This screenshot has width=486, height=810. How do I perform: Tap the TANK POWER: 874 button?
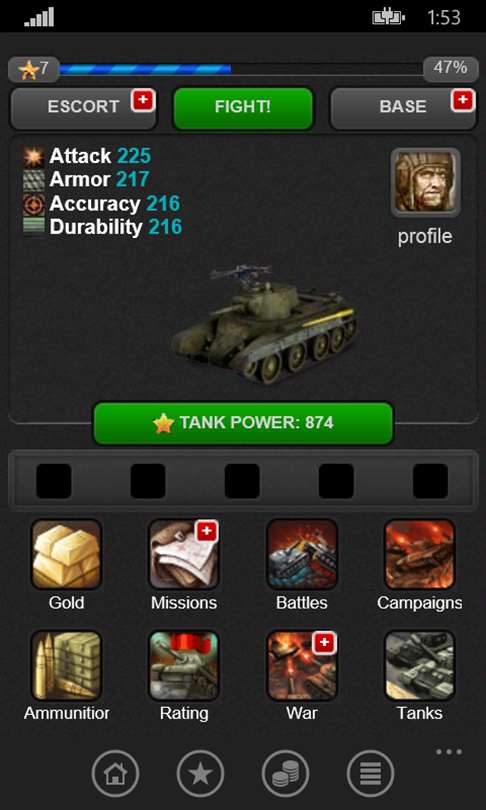(243, 423)
